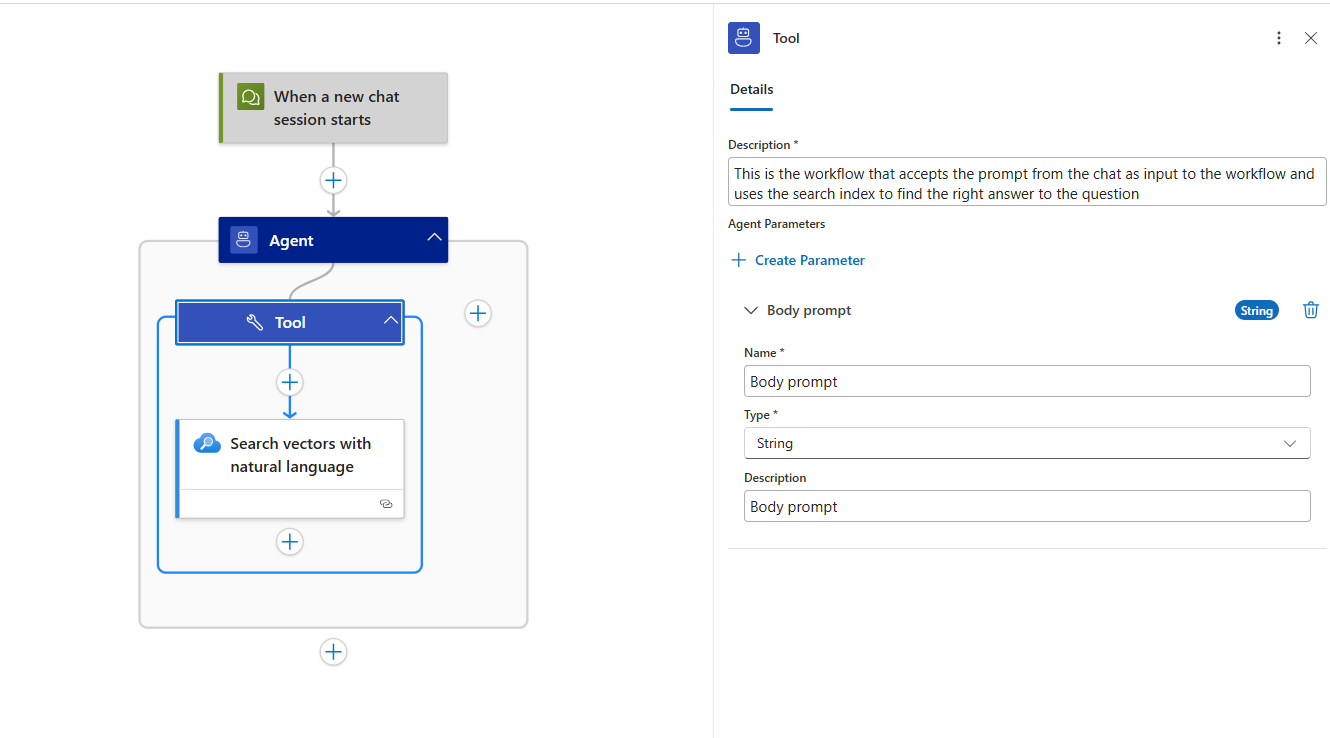
Task: Switch to the Details tab
Action: coord(751,89)
